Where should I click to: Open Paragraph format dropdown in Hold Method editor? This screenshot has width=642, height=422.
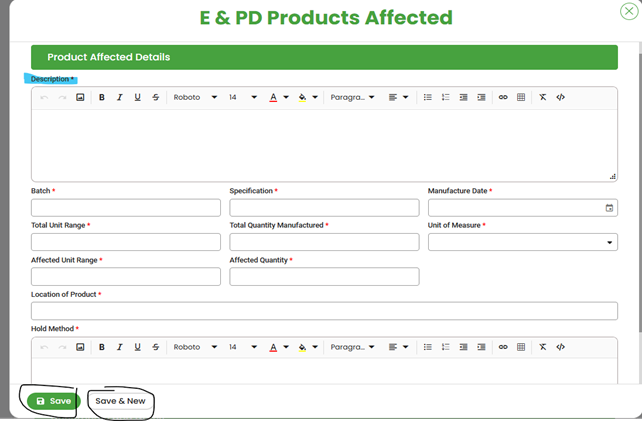click(x=352, y=347)
